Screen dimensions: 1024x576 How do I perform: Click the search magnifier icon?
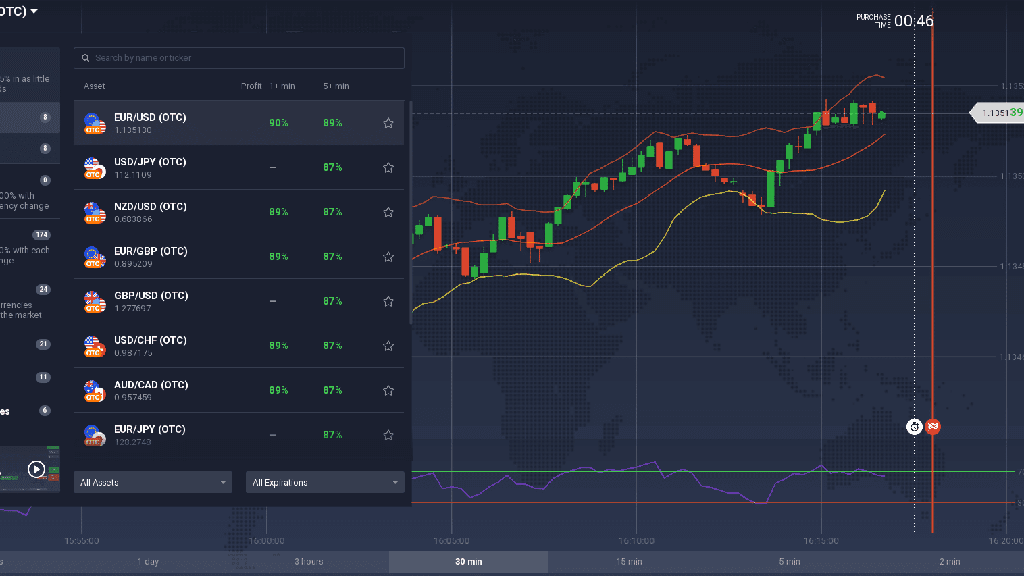click(x=86, y=58)
